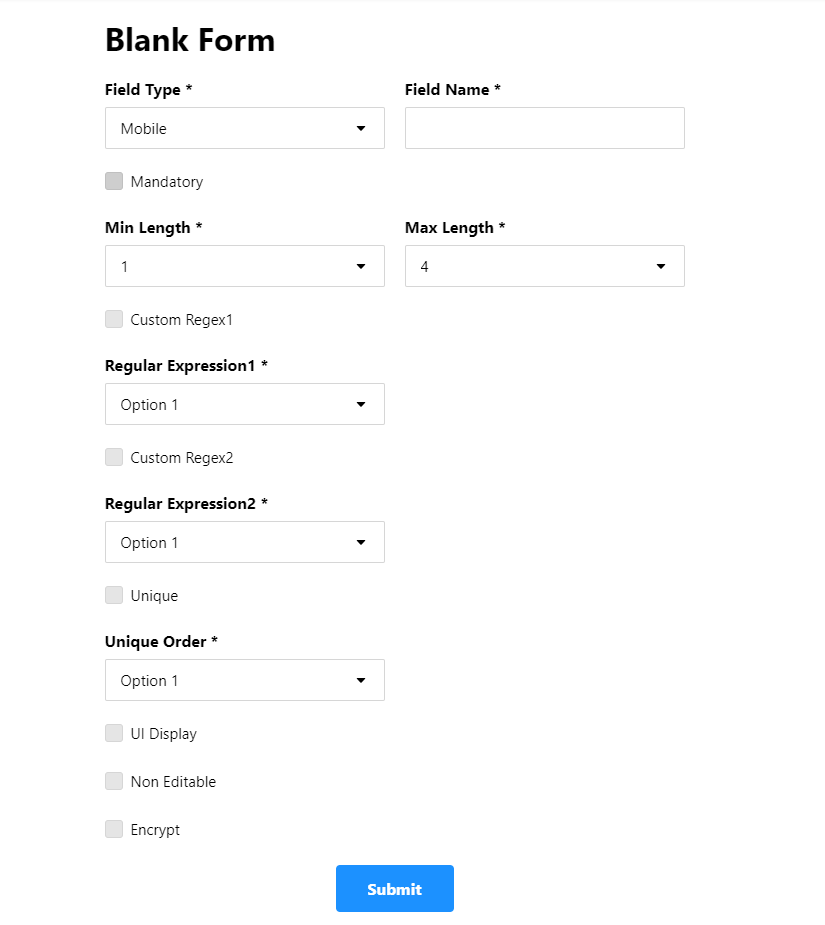Click the Mandatory checkbox label text
Screen dimensions: 825x925
[x=167, y=182]
